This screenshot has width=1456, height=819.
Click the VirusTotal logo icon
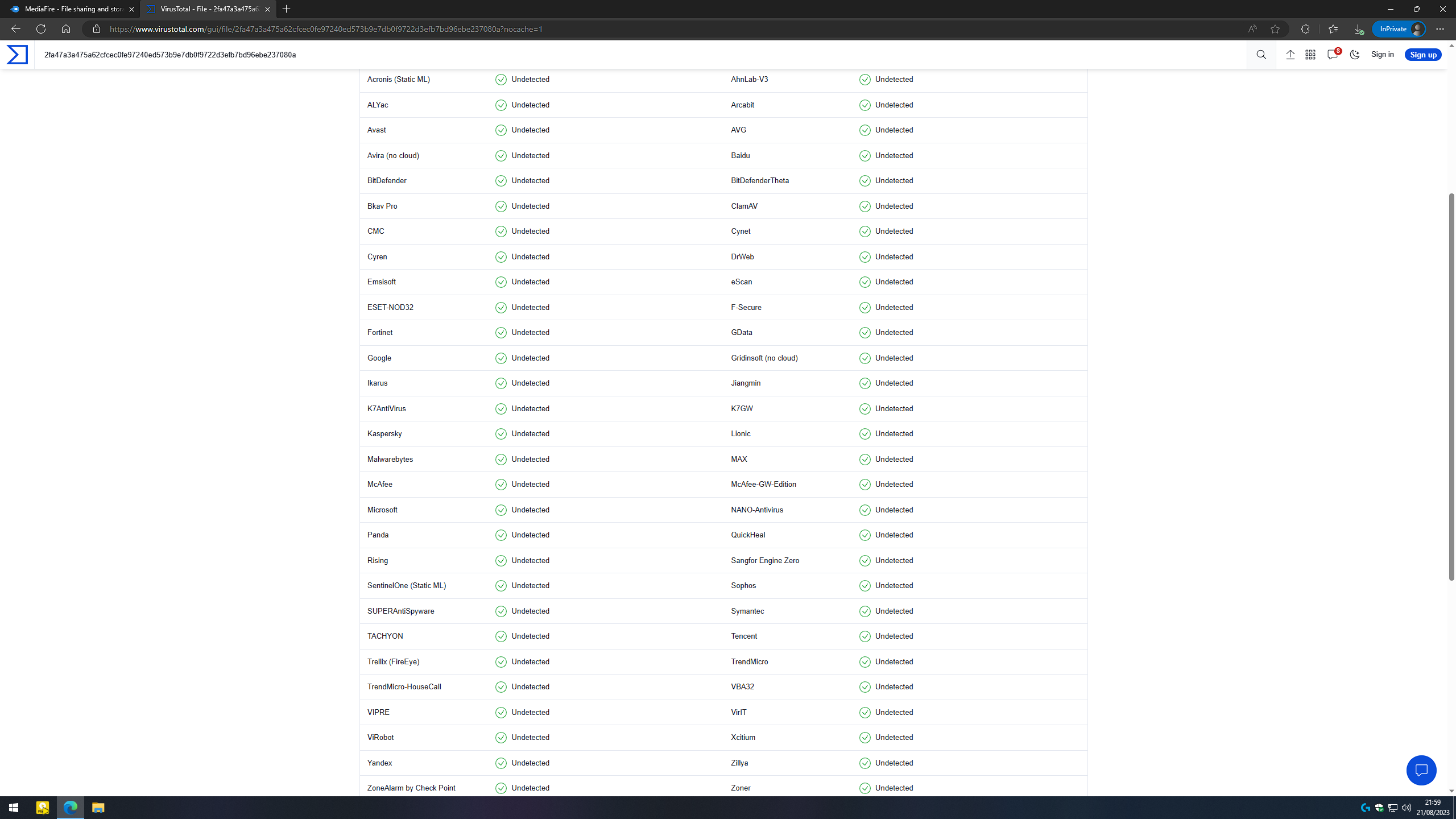point(17,55)
